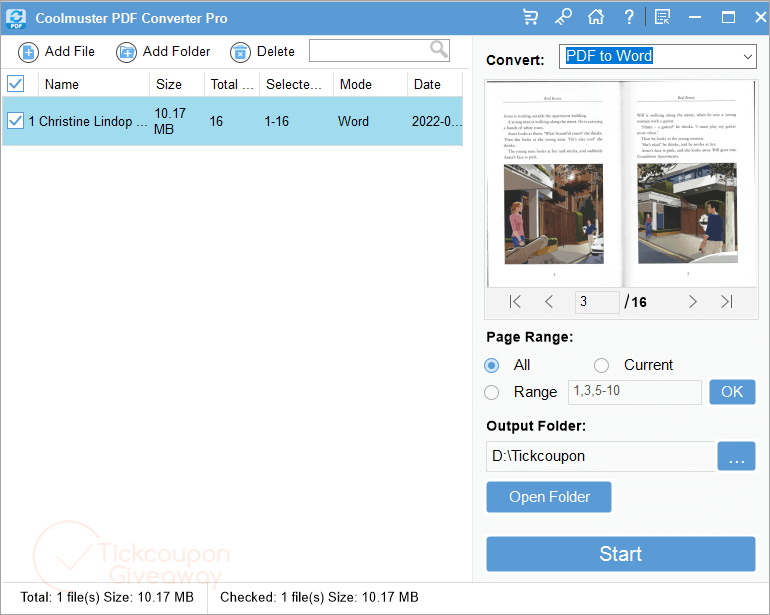This screenshot has width=770, height=615.
Task: Click the output folder path field
Action: (x=601, y=456)
